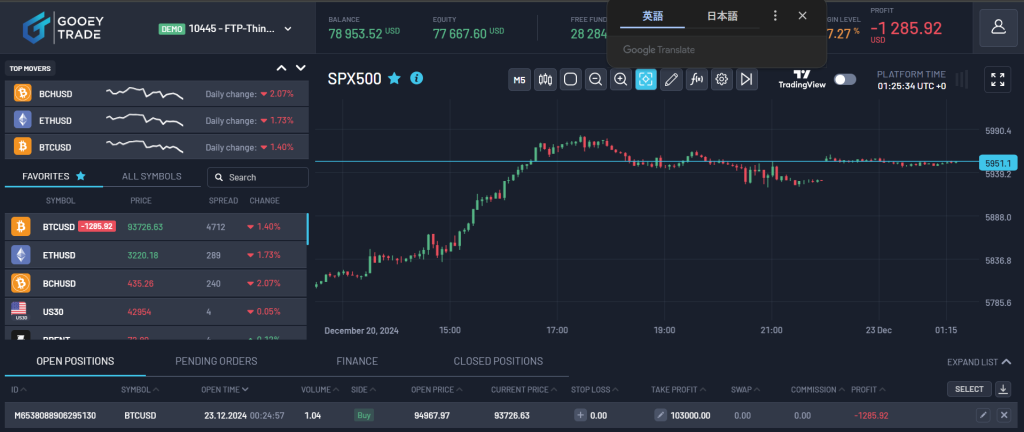Open chart settings gear
The image size is (1024, 432).
click(721, 79)
